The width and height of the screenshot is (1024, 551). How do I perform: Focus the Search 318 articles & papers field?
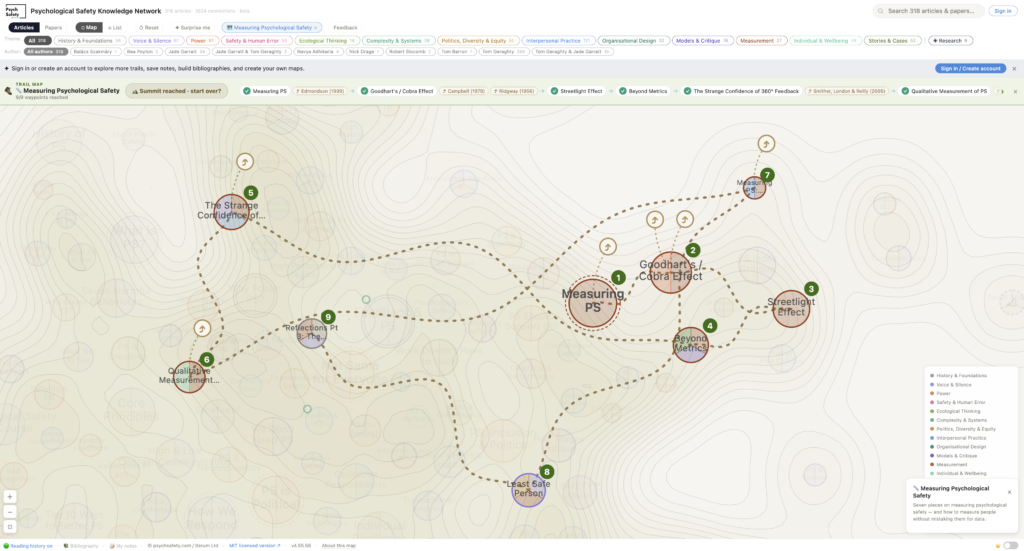928,11
